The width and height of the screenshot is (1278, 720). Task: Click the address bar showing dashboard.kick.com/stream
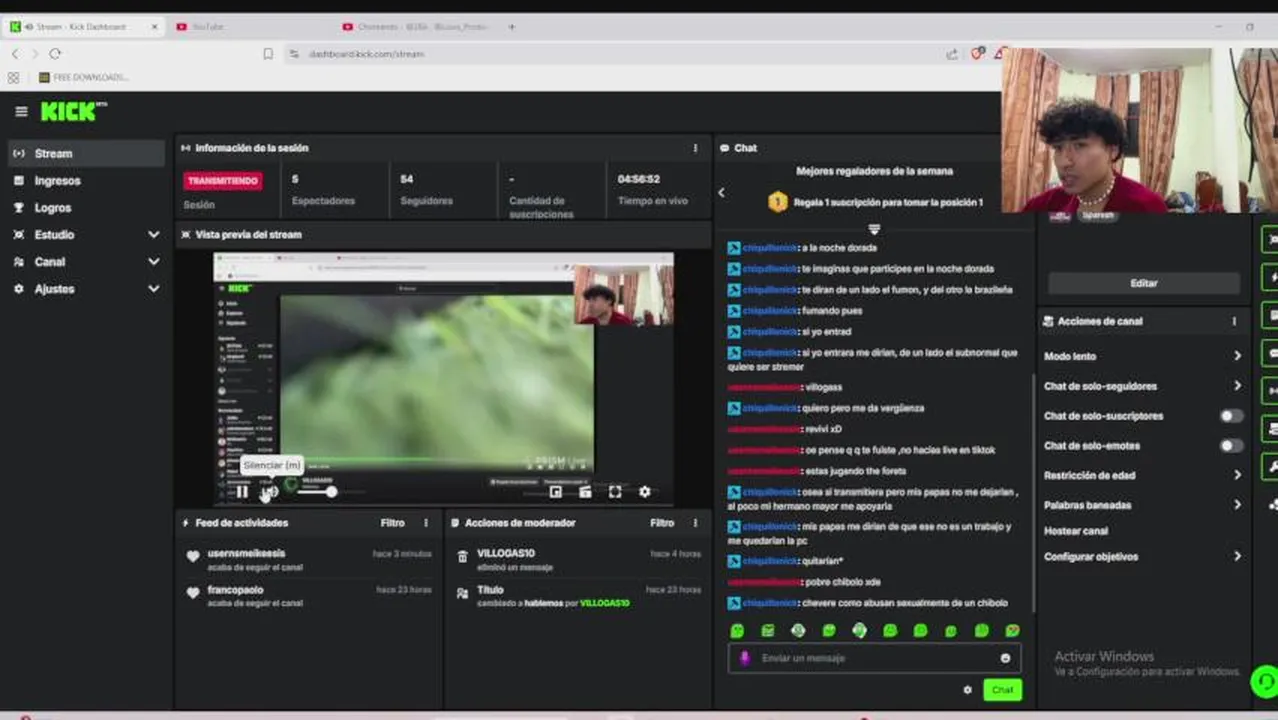(x=366, y=54)
